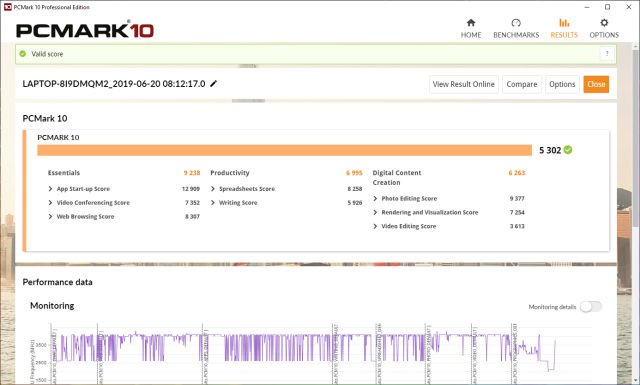Click the Video Editing value 3 613

coord(517,226)
